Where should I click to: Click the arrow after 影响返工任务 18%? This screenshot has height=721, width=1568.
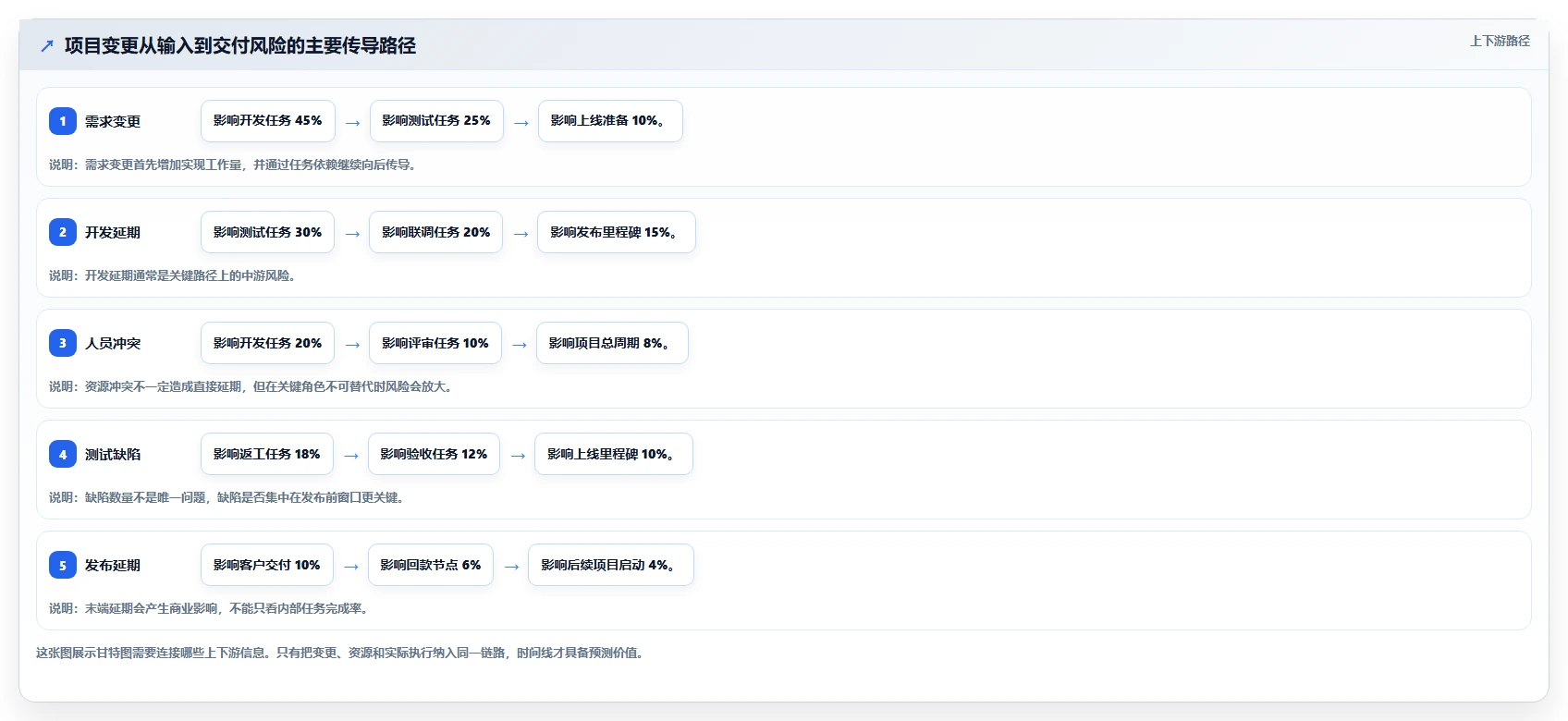351,455
